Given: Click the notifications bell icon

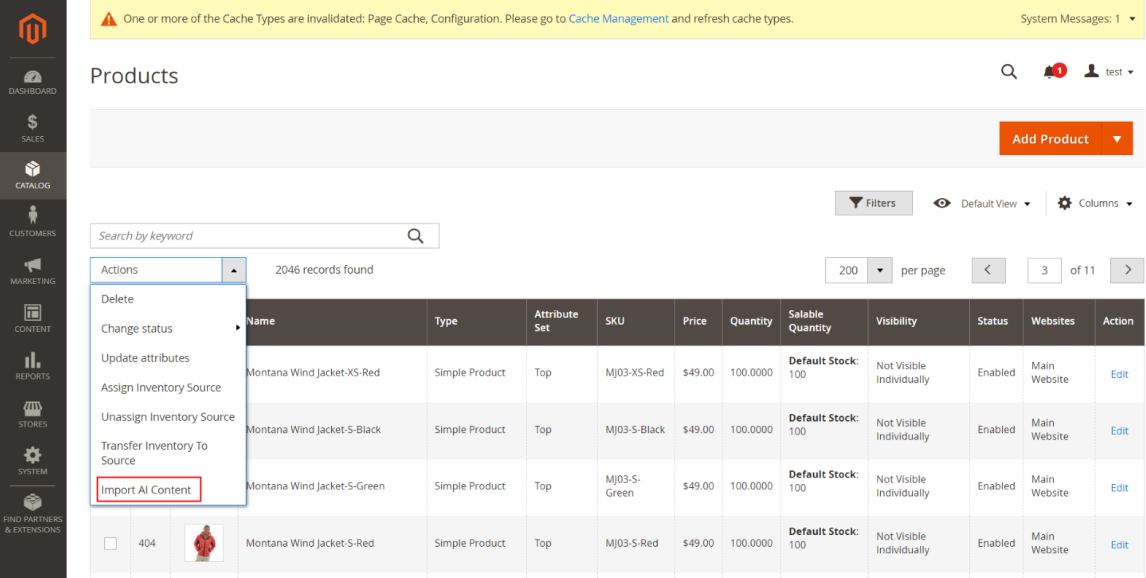Looking at the screenshot, I should (x=1050, y=72).
